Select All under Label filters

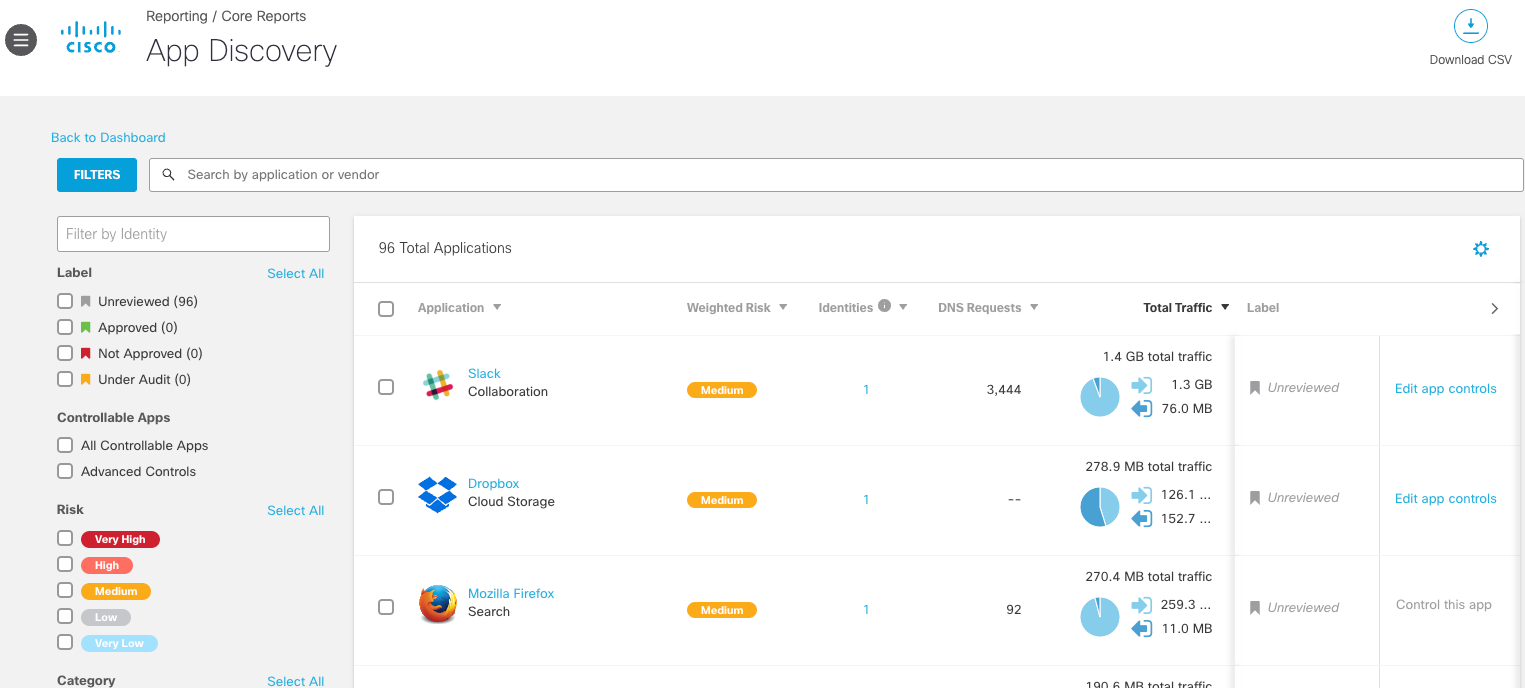pos(296,274)
